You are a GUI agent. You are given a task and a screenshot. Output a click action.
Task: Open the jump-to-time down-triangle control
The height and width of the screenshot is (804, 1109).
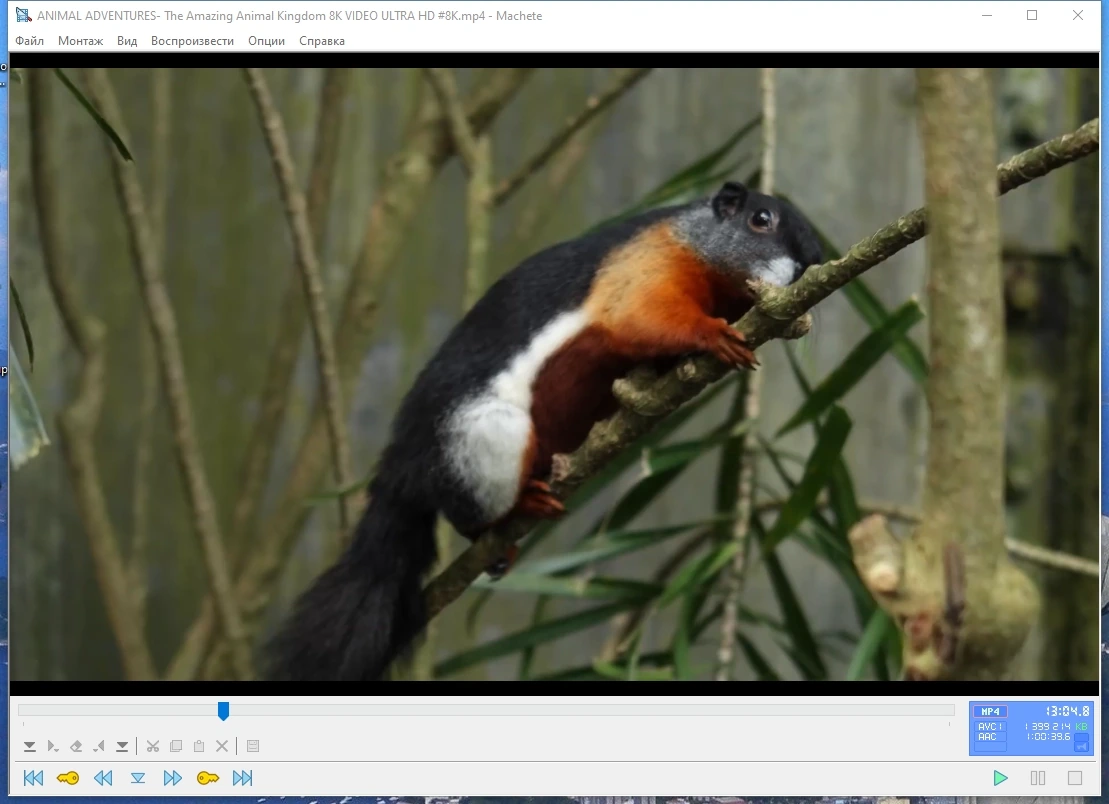[x=138, y=778]
